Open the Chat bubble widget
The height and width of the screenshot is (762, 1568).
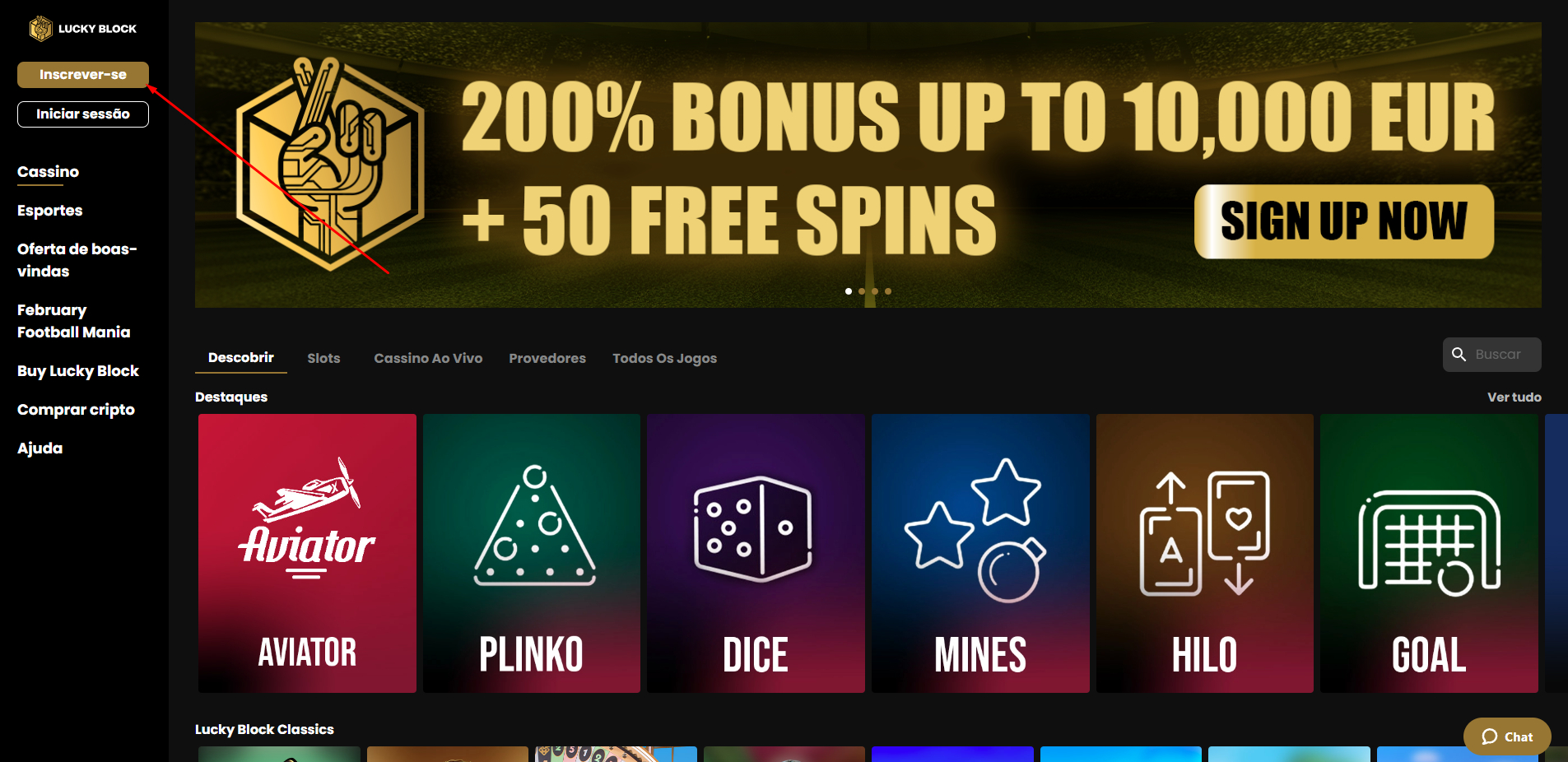(x=1507, y=736)
